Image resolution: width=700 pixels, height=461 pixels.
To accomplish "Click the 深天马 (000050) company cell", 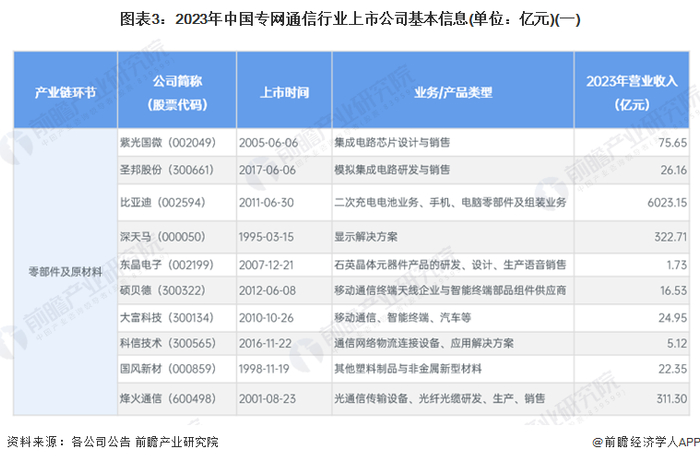I will point(177,237).
